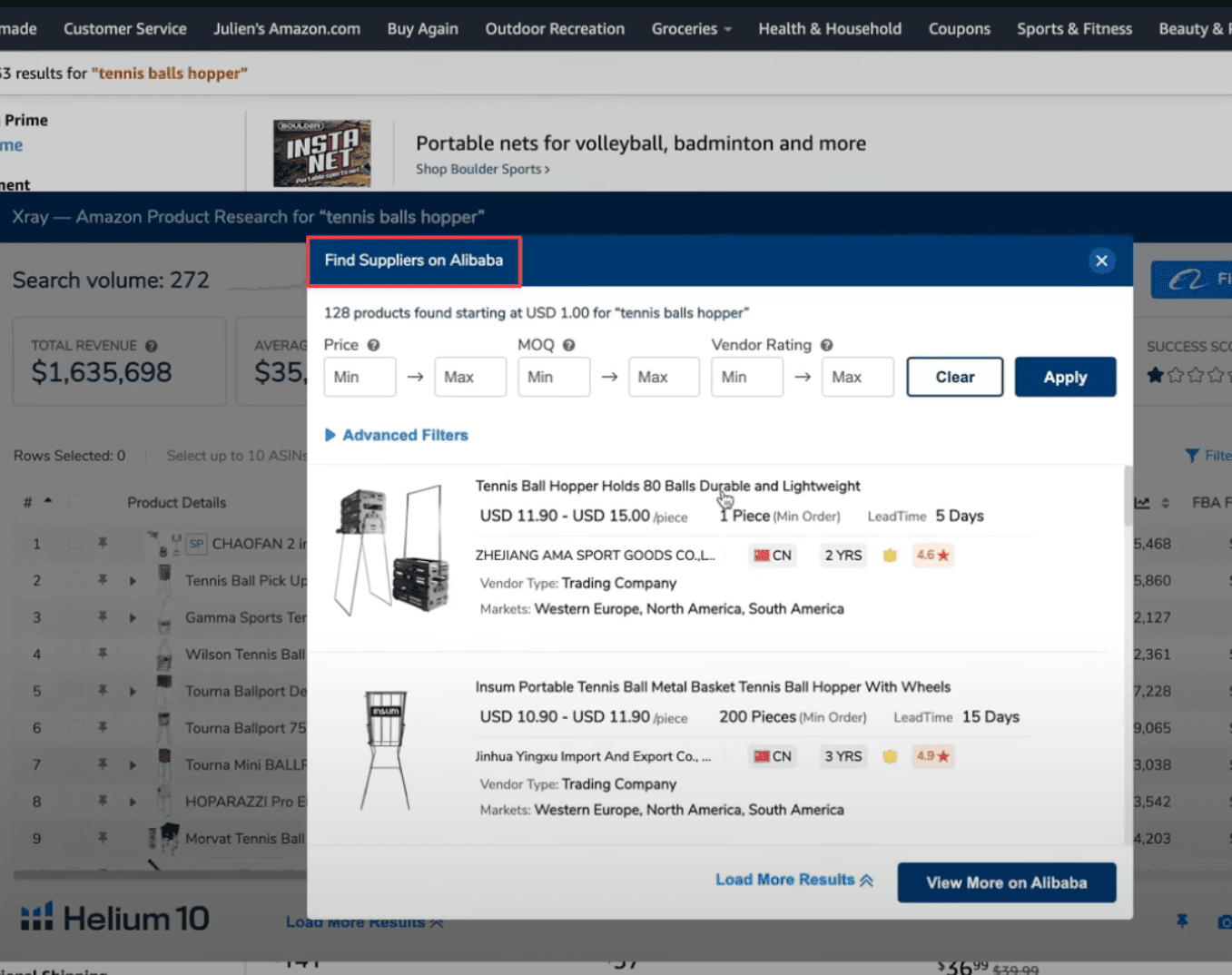Click the pin icon in Helium 10 footer
Screen dimensions: 1232x975
point(1181,921)
